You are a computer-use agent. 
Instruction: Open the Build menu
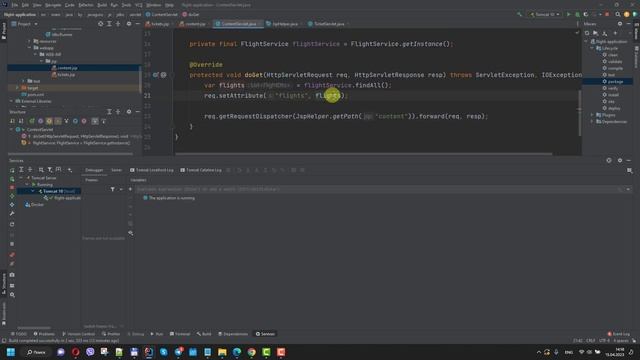pyautogui.click(x=102, y=5)
